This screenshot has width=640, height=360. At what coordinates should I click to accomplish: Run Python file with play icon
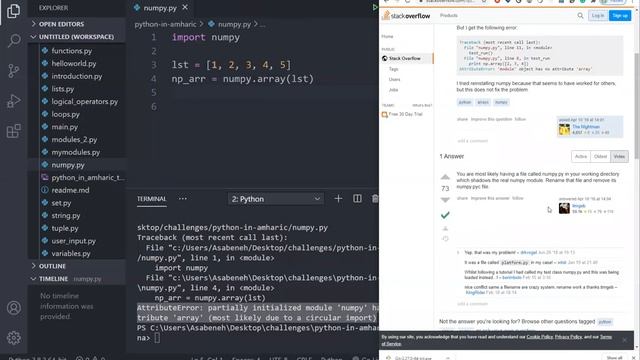(375, 7)
